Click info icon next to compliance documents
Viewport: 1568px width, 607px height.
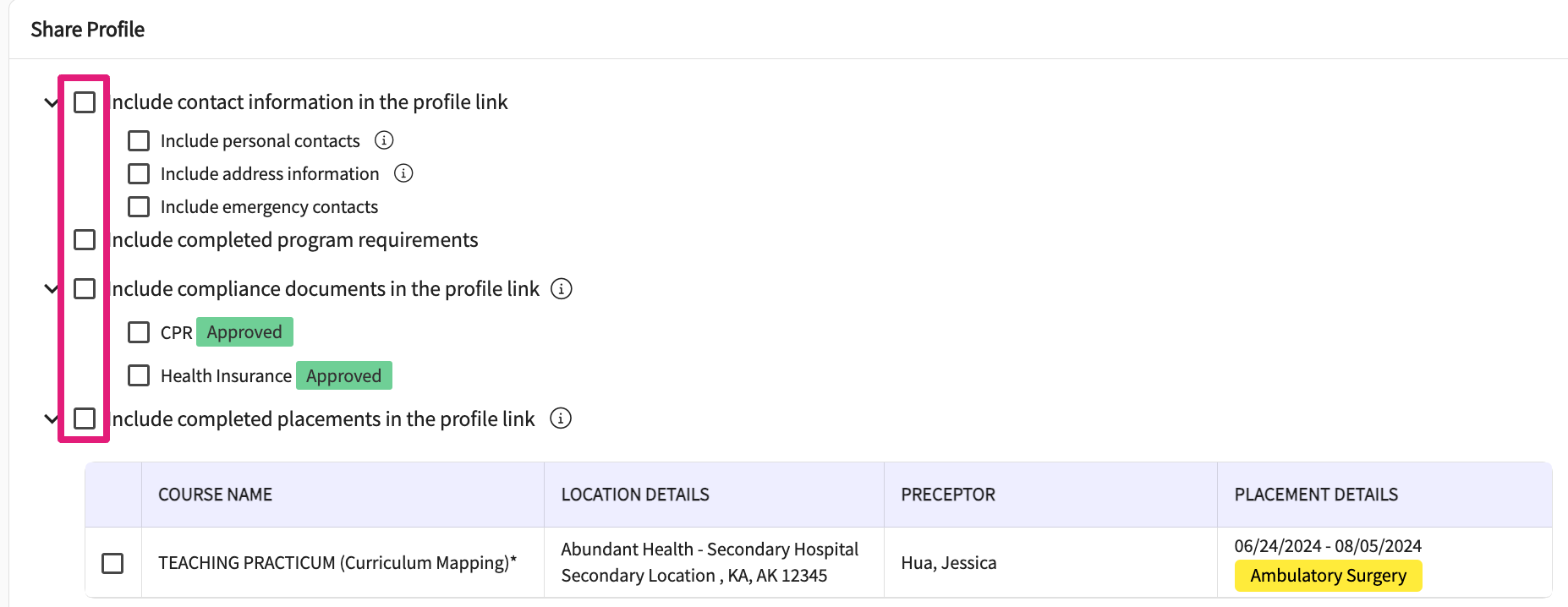(562, 289)
